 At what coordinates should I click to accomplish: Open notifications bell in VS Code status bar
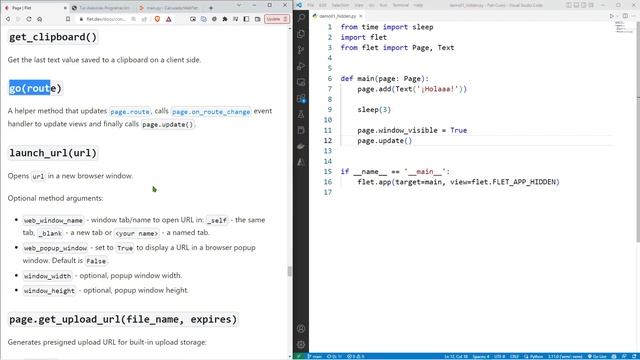pyautogui.click(x=634, y=356)
